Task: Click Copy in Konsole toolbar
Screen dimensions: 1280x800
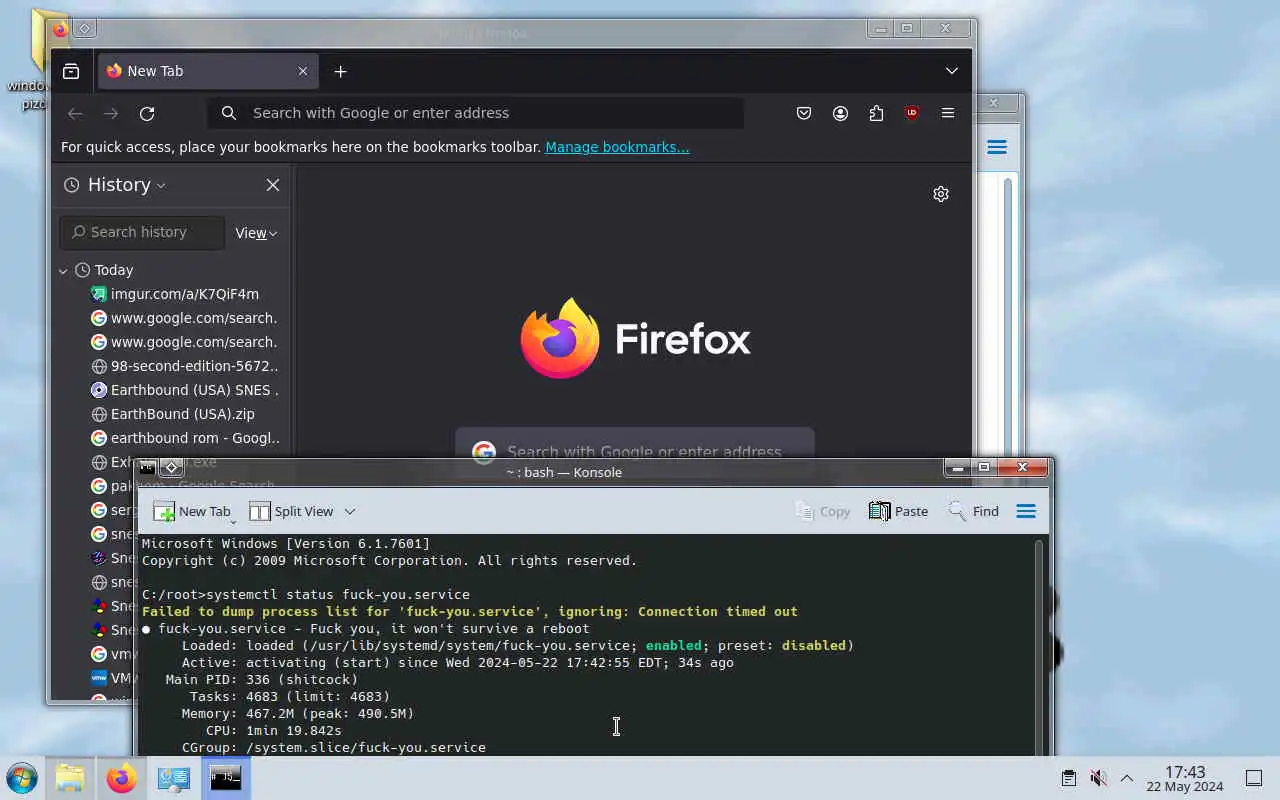Action: click(822, 511)
